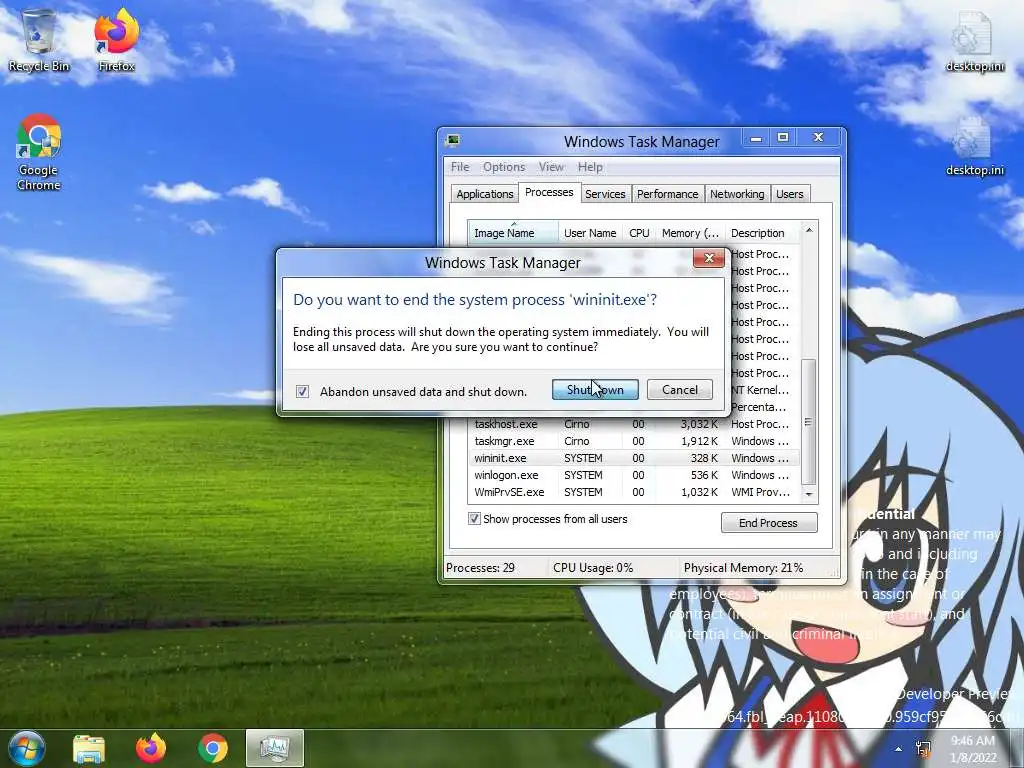Click the Task Manager taskbar button
1024x768 pixels.
[x=275, y=748]
